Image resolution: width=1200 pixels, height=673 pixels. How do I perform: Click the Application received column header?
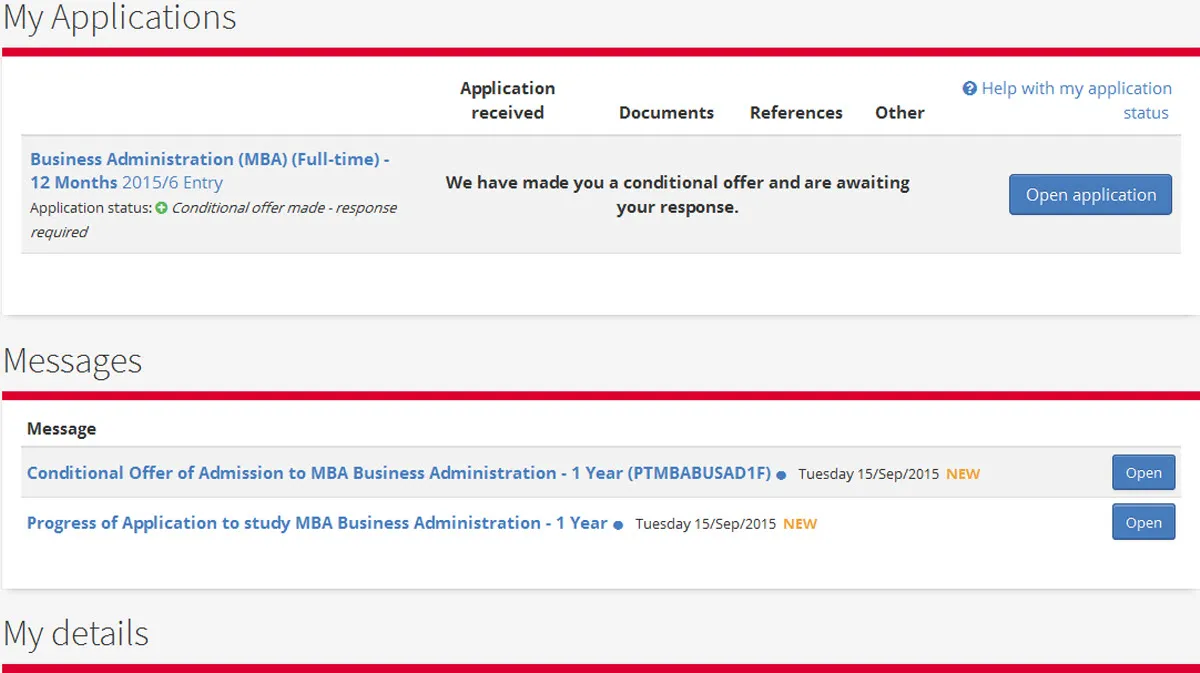pyautogui.click(x=507, y=100)
